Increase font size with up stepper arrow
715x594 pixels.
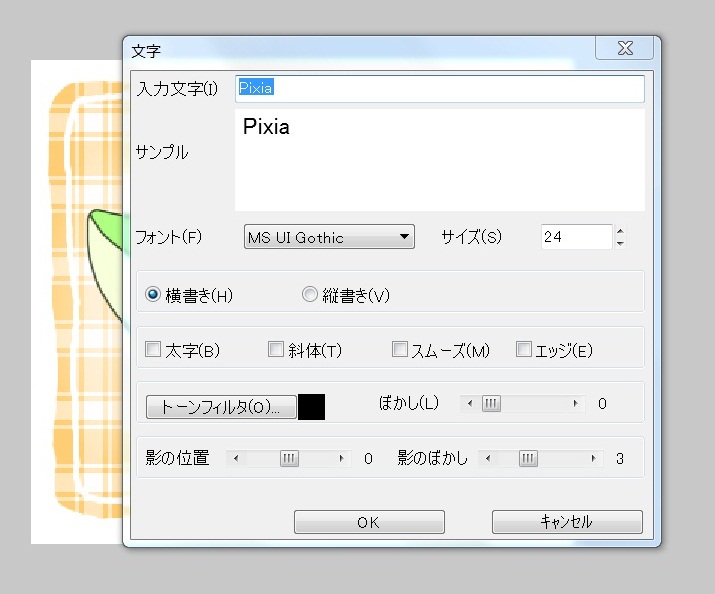(620, 231)
